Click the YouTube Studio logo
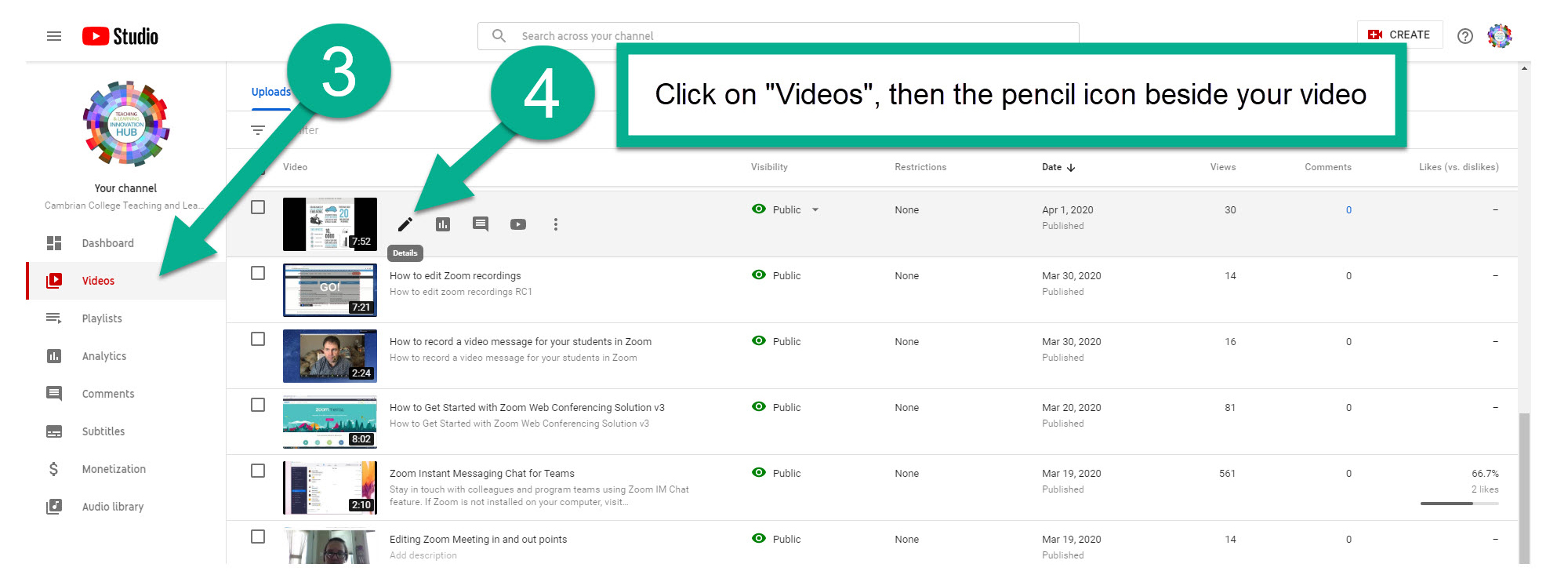Image resolution: width=1568 pixels, height=582 pixels. (x=120, y=36)
